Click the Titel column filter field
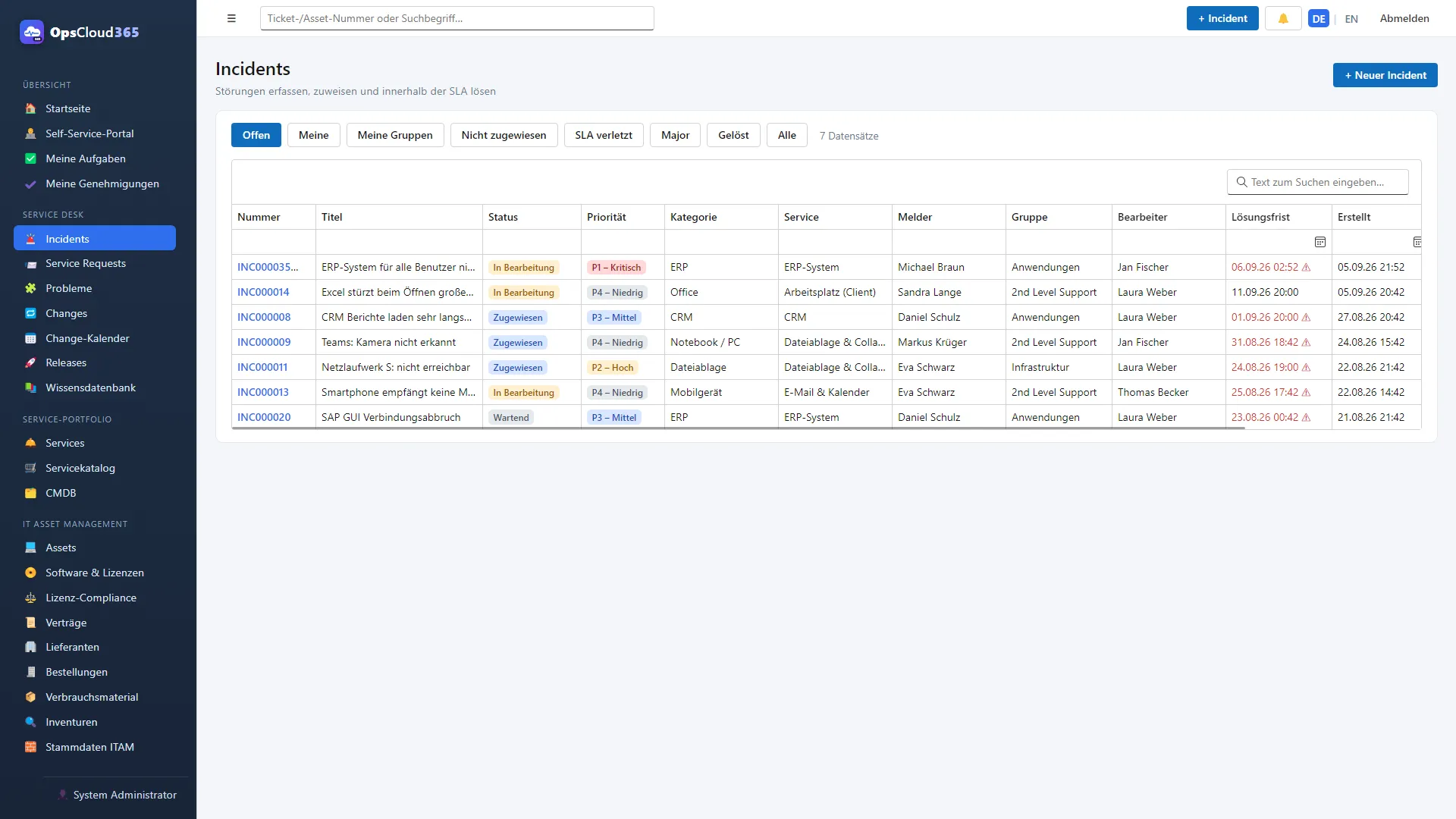Image resolution: width=1456 pixels, height=819 pixels. click(x=399, y=242)
